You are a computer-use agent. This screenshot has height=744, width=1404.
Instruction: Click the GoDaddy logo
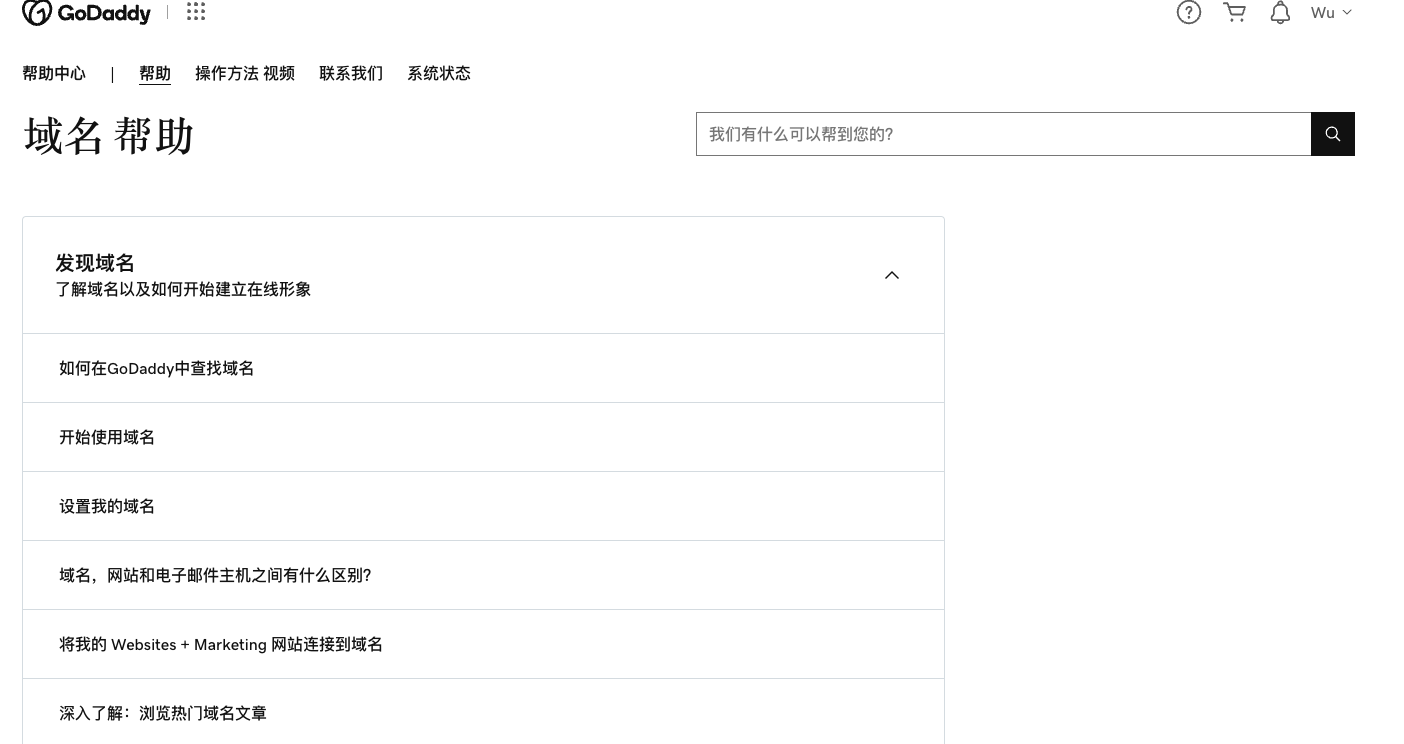click(86, 13)
